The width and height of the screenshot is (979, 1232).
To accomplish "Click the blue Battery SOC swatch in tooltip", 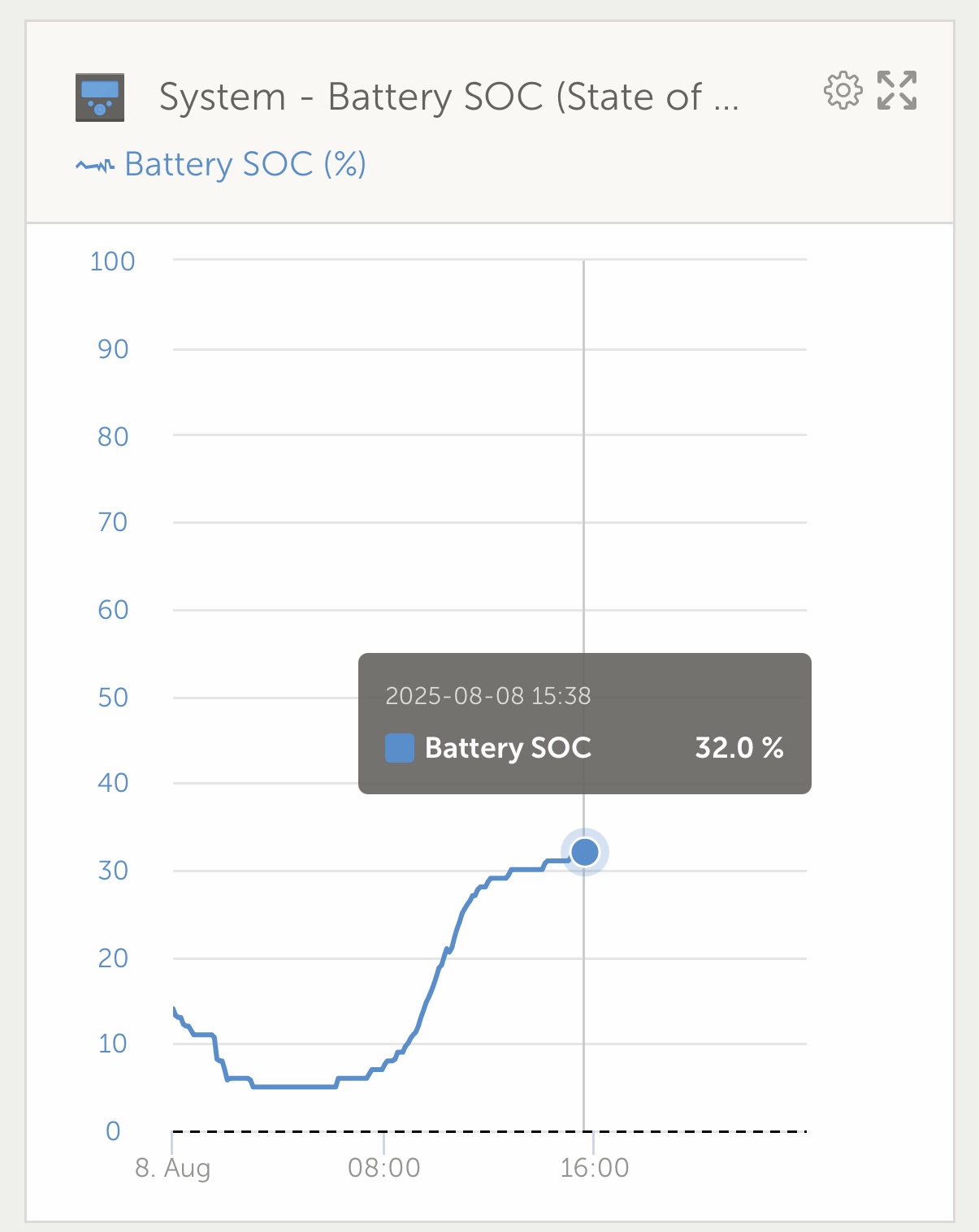I will (x=399, y=748).
